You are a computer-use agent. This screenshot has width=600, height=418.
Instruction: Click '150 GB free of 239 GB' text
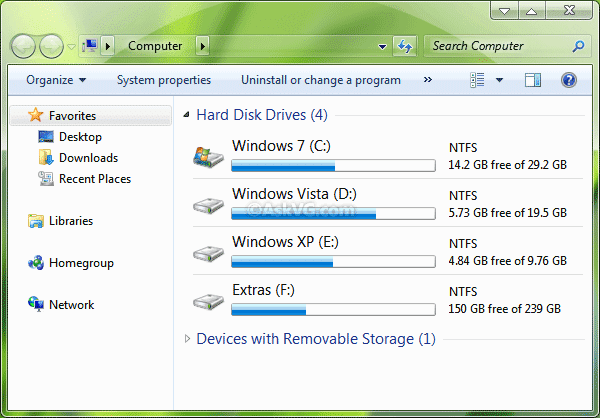tap(504, 309)
